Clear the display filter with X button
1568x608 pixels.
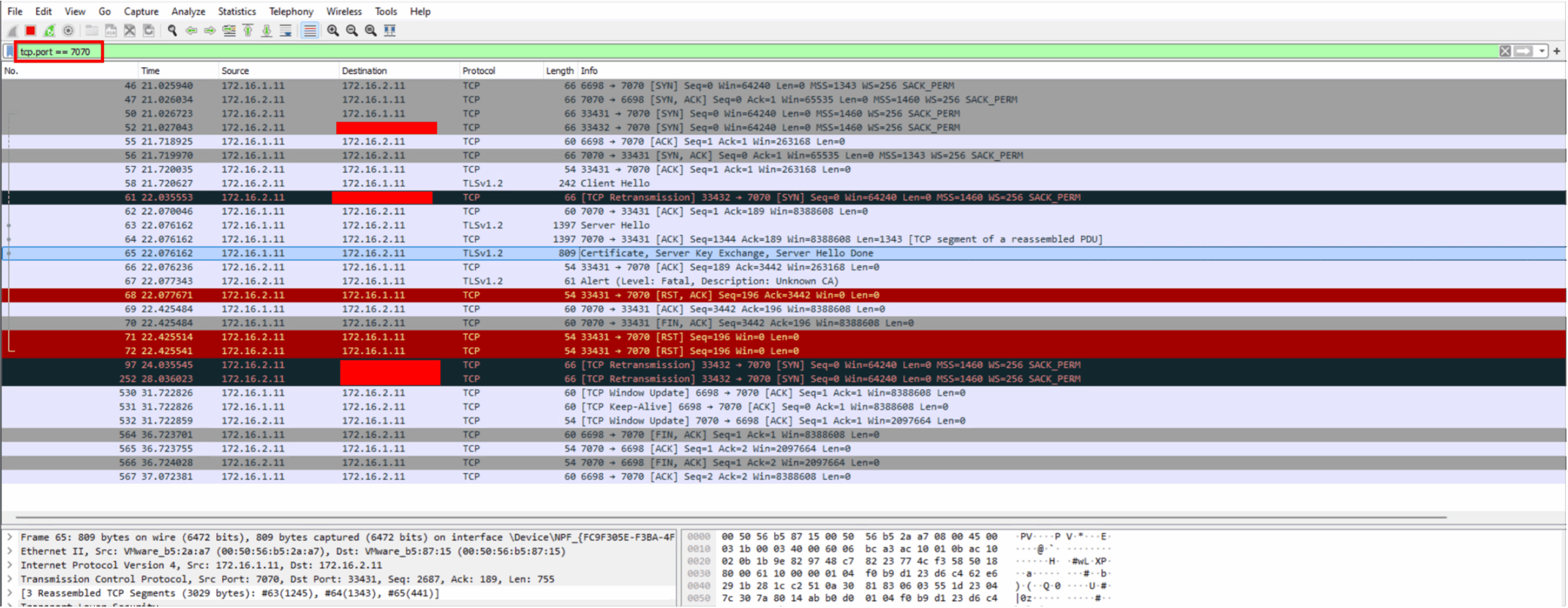pyautogui.click(x=1505, y=51)
